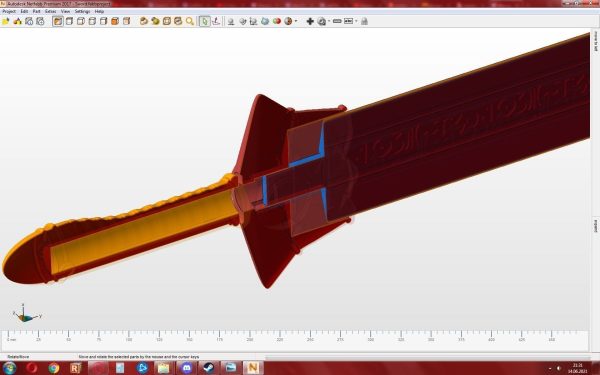600x375 pixels.
Task: Open the orange R application in taskbar
Action: [76, 368]
